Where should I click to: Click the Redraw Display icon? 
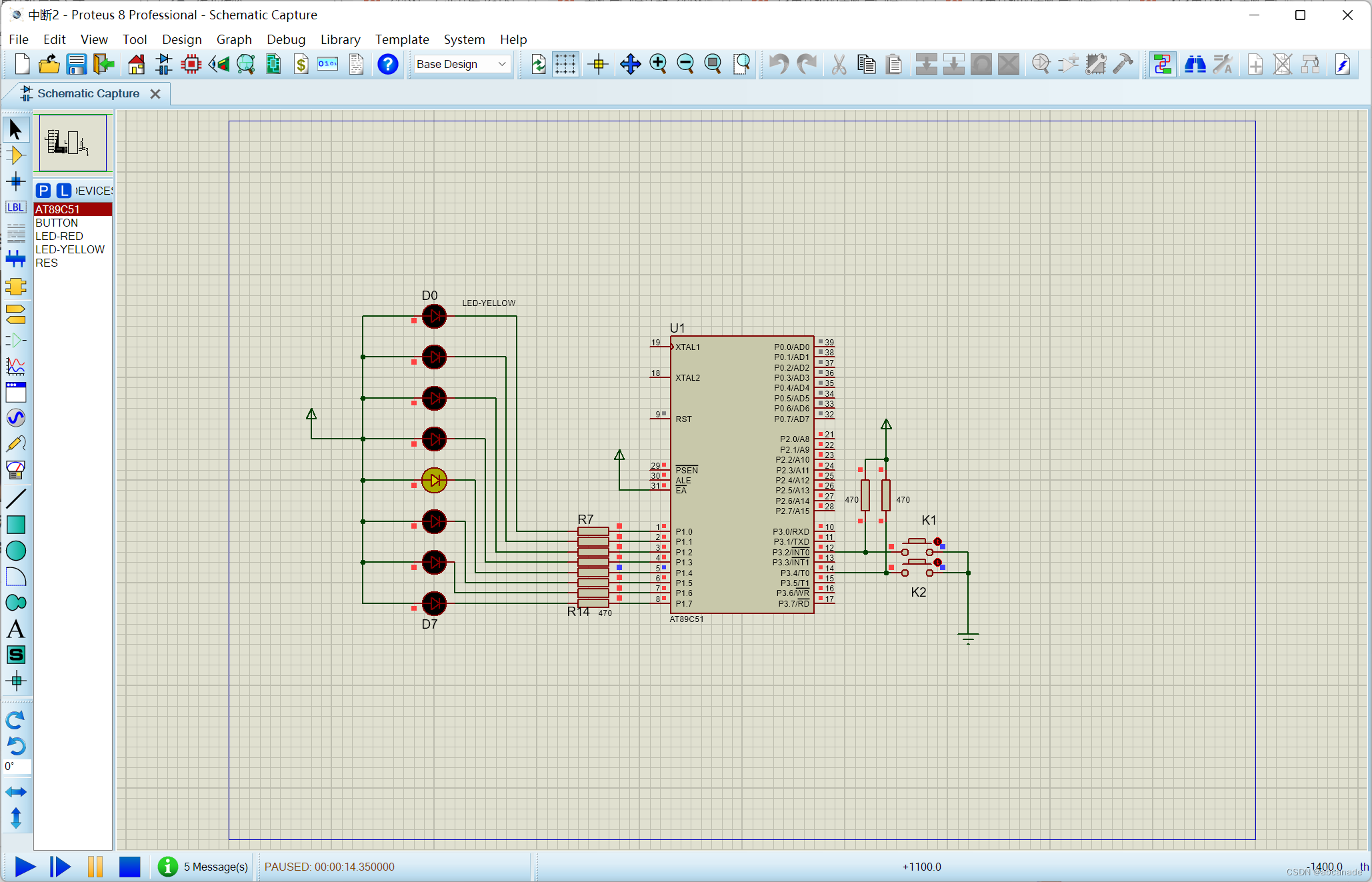point(538,64)
